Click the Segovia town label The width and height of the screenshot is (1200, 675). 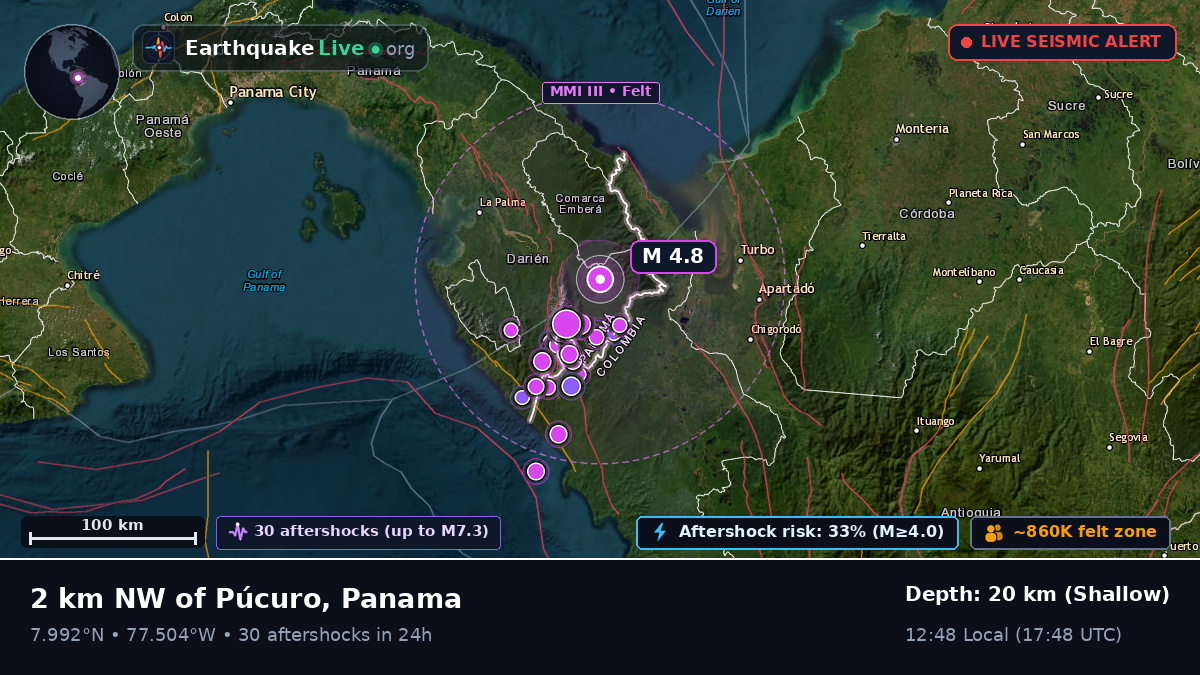click(1128, 437)
